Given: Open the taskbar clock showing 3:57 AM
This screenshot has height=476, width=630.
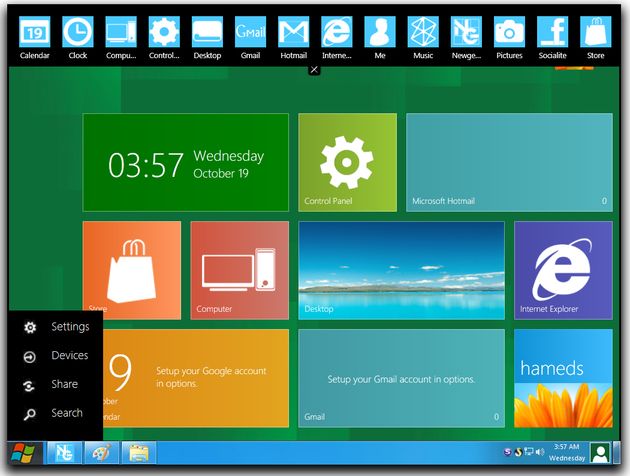Looking at the screenshot, I should (567, 452).
